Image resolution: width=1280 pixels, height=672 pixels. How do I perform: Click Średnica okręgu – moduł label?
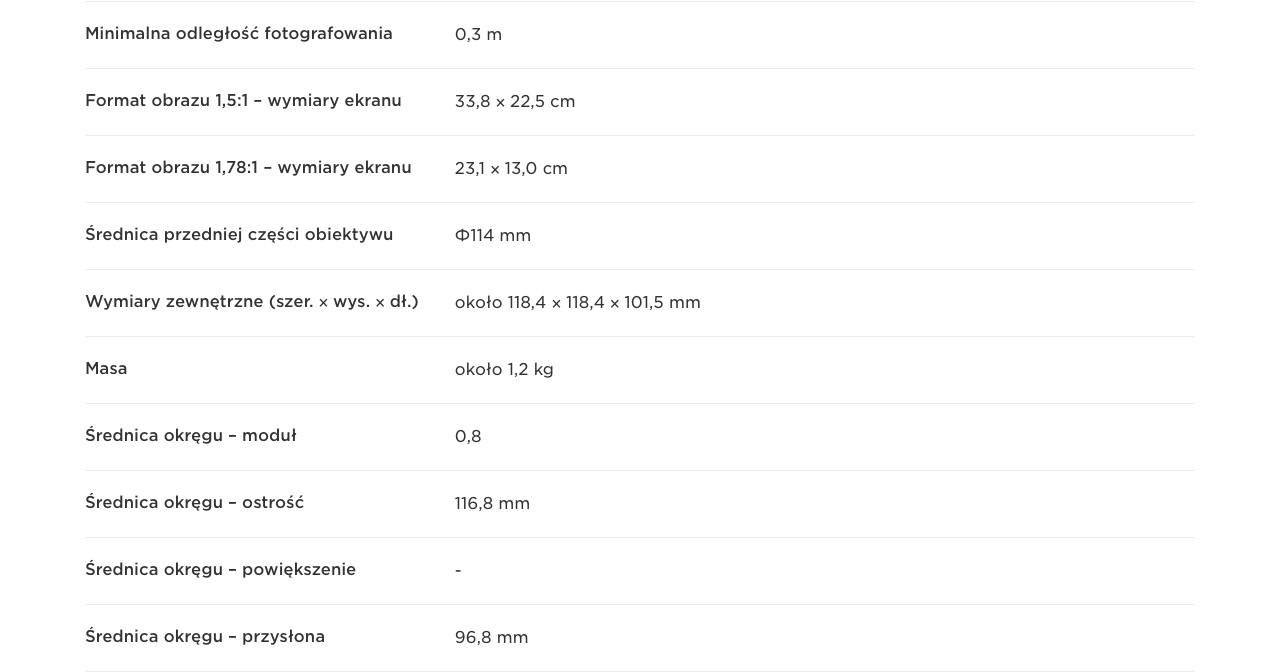pos(191,436)
